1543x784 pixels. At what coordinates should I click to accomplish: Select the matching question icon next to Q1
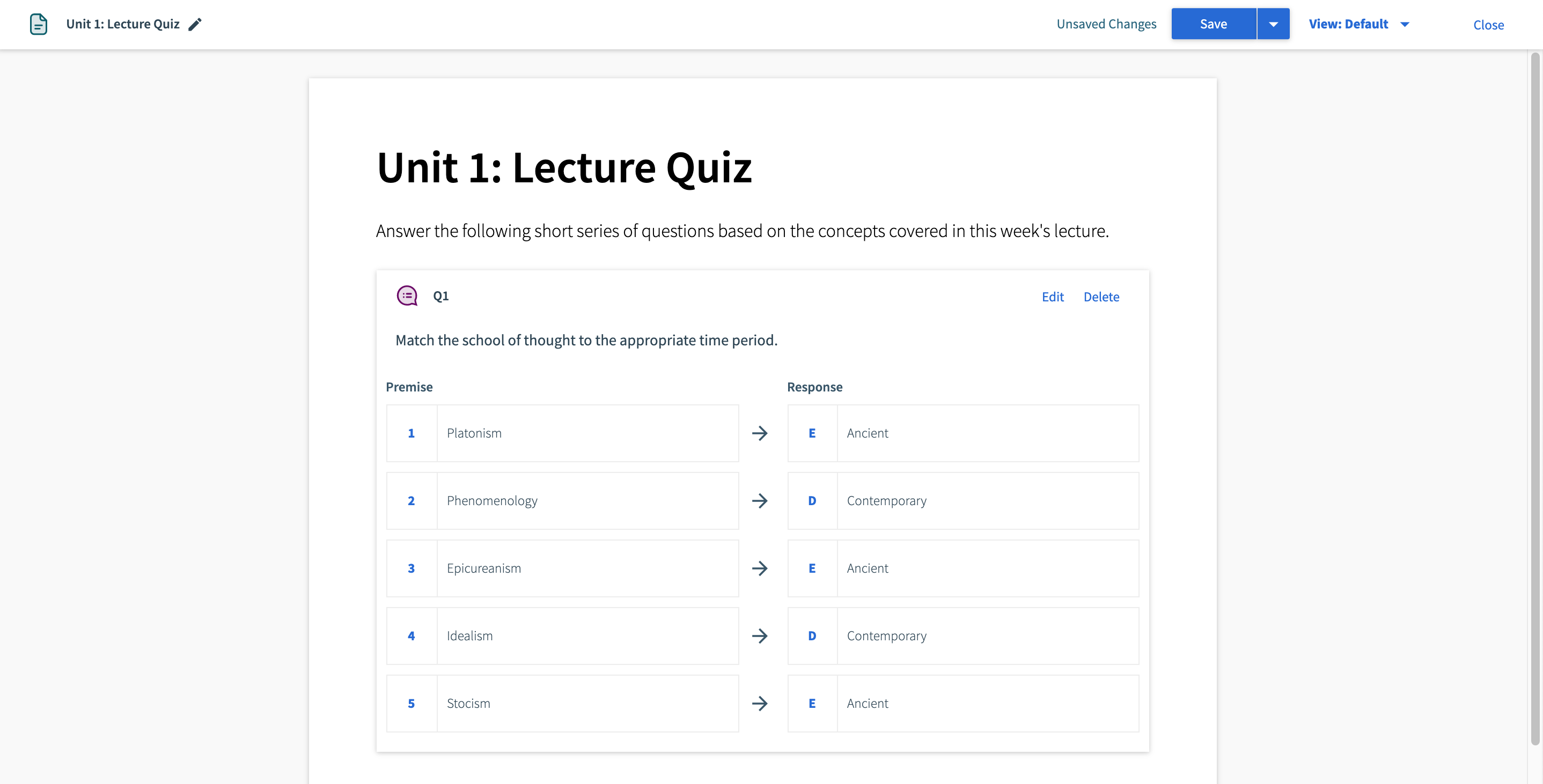click(x=407, y=295)
